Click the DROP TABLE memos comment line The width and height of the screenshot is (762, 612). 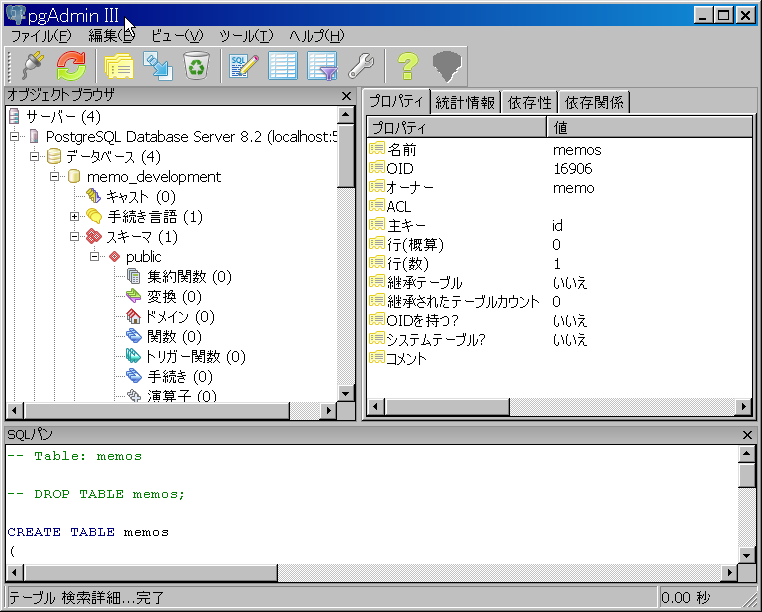[x=96, y=494]
